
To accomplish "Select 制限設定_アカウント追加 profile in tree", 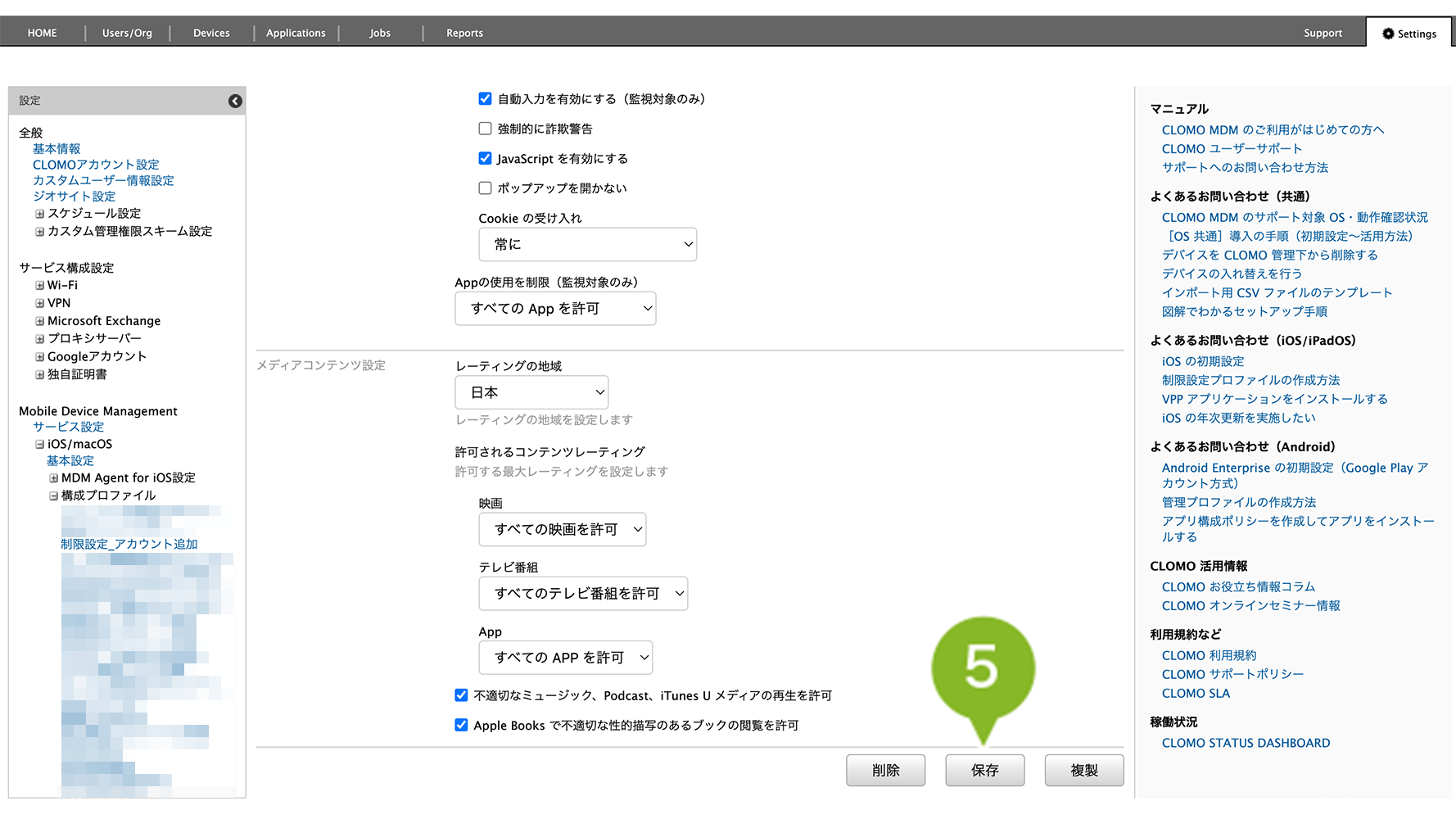I will click(x=129, y=544).
